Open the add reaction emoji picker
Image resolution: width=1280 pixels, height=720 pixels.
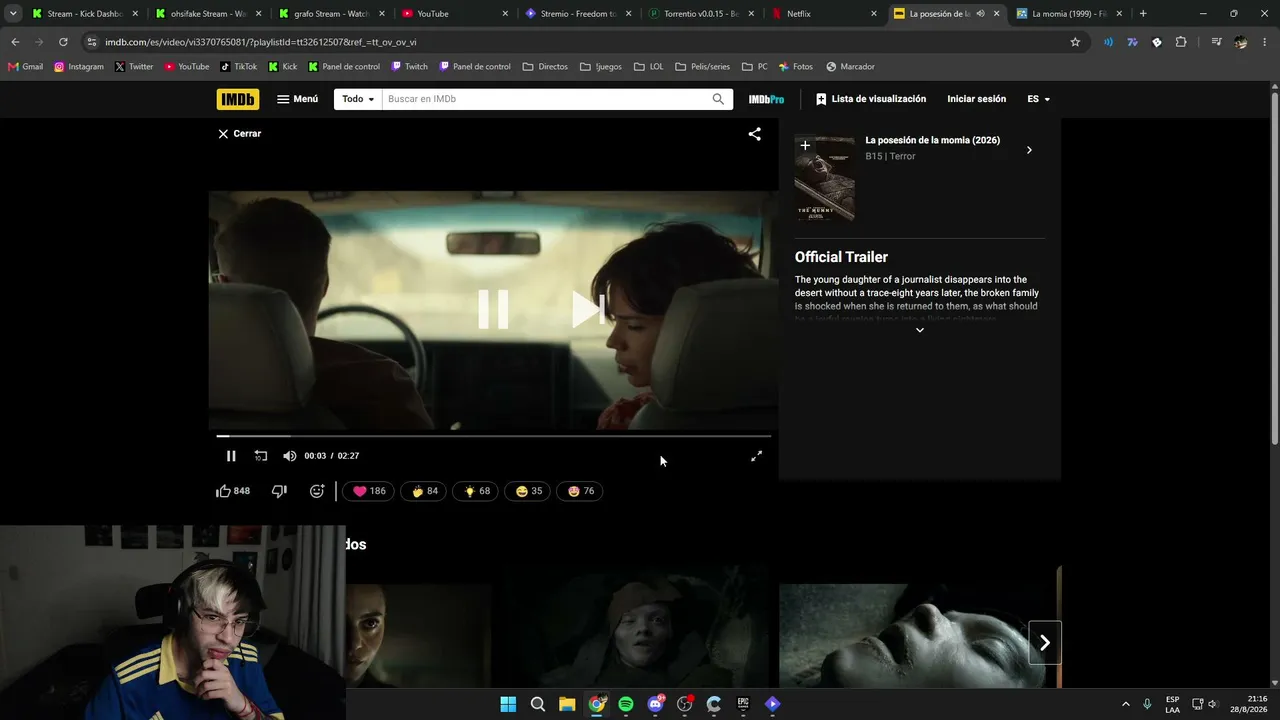point(317,491)
